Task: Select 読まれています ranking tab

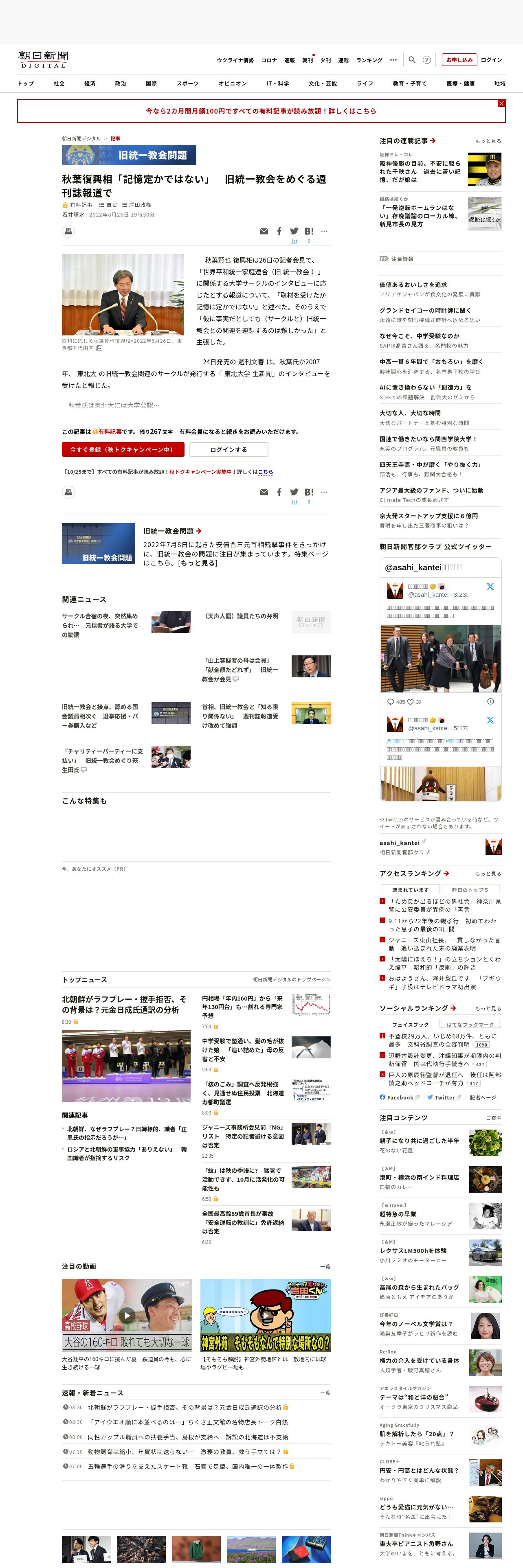Action: point(410,889)
